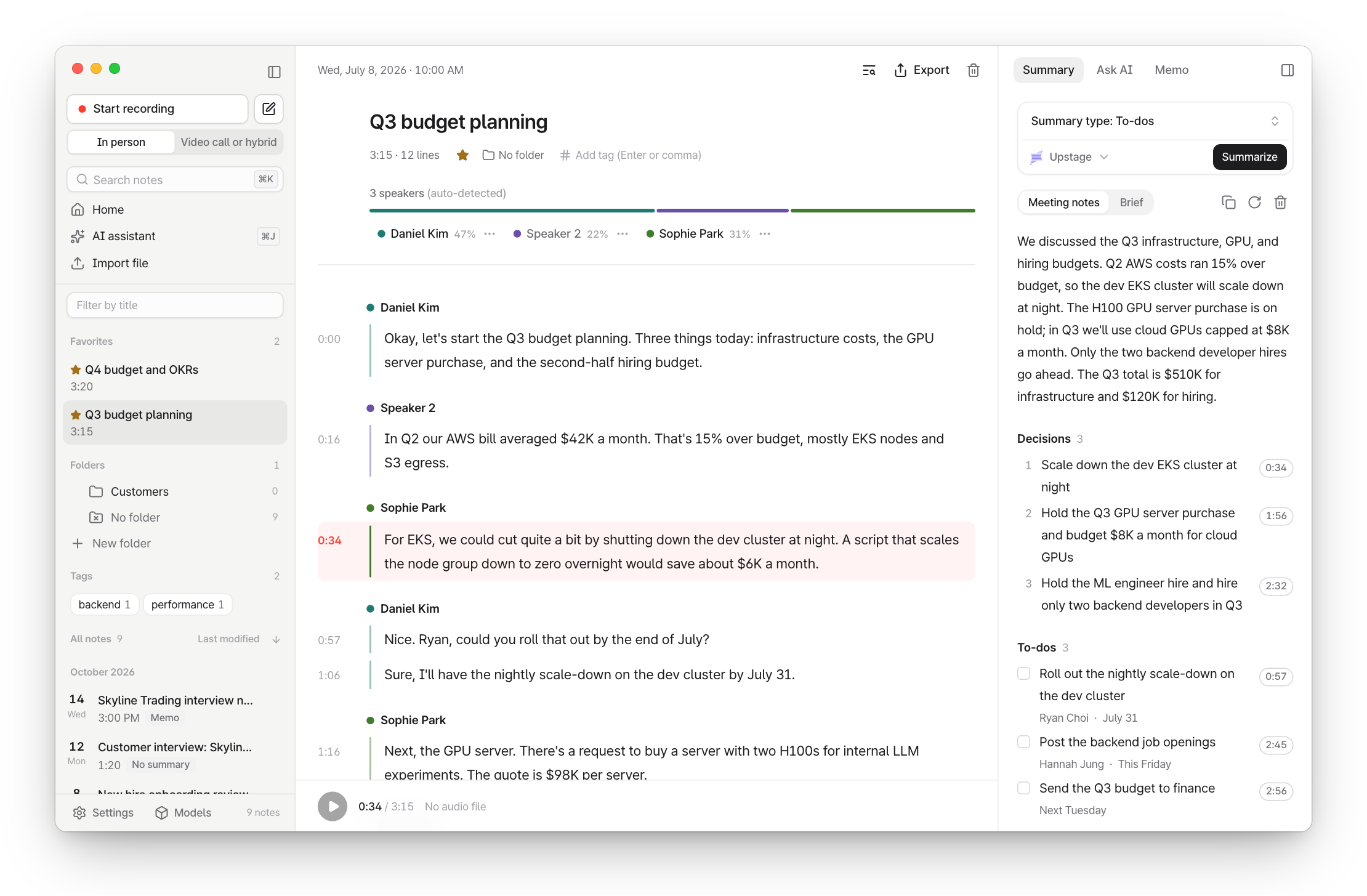Select In person recording mode

121,142
